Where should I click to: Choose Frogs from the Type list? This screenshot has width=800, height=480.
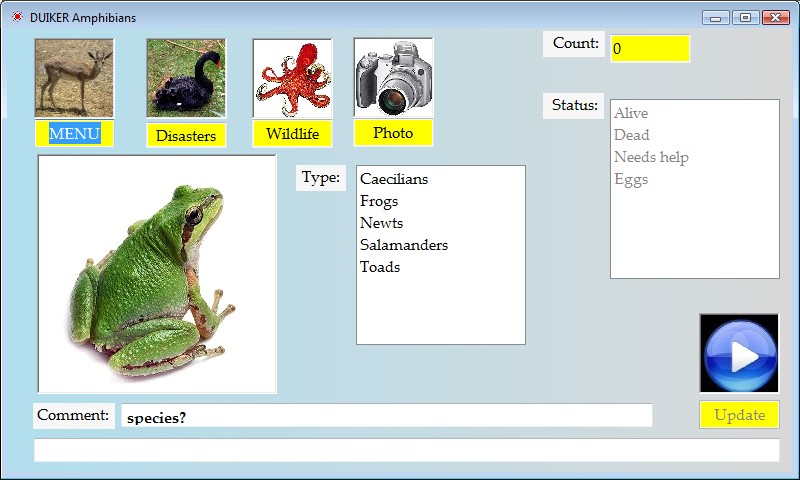pos(379,201)
